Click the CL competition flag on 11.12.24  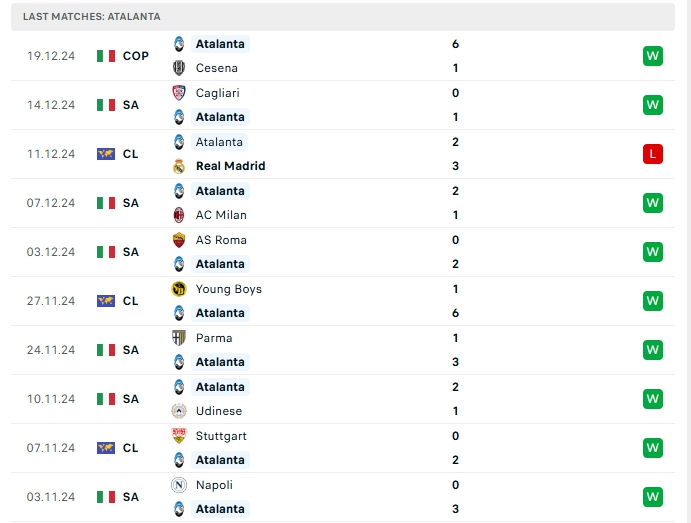coord(106,154)
